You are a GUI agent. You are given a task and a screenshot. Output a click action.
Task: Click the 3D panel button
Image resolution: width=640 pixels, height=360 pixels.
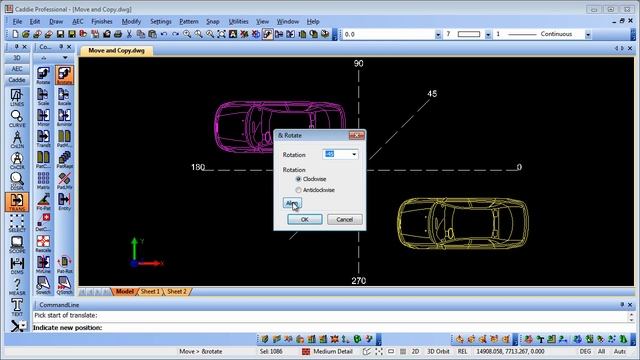[17, 58]
